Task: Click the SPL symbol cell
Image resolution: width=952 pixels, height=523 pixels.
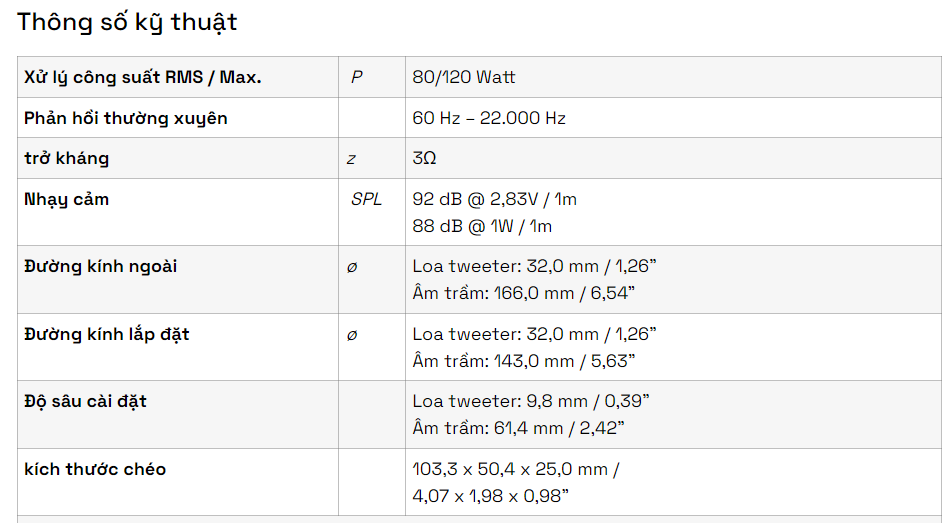Action: click(366, 199)
